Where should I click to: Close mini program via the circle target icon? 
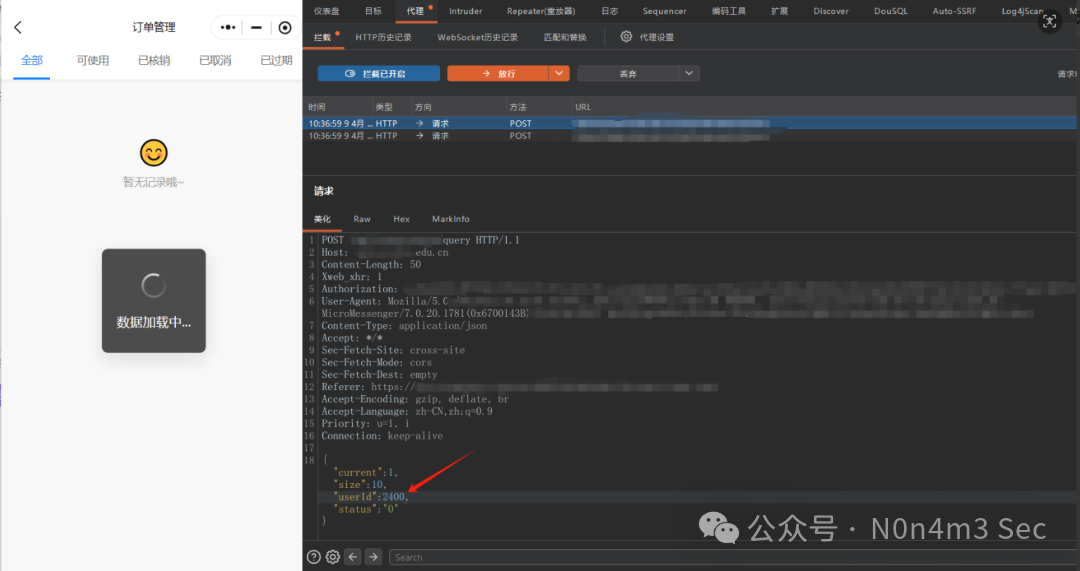coord(284,28)
